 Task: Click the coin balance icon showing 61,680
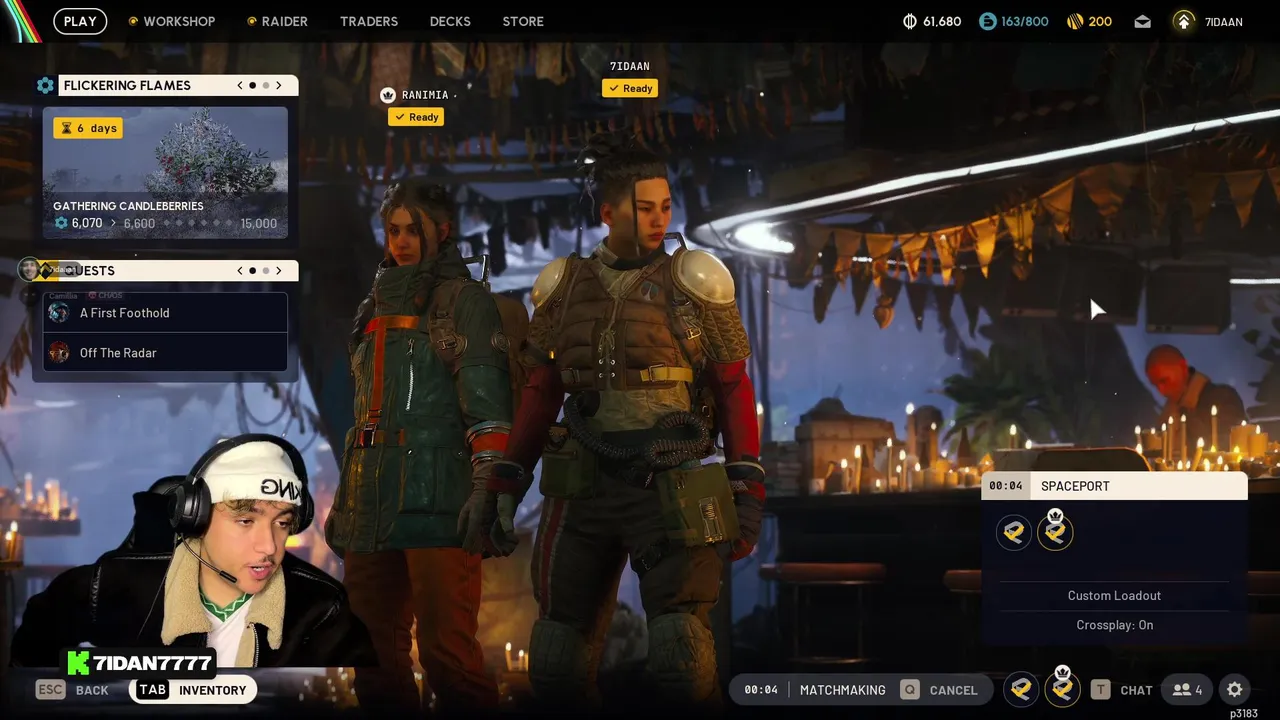pyautogui.click(x=910, y=21)
